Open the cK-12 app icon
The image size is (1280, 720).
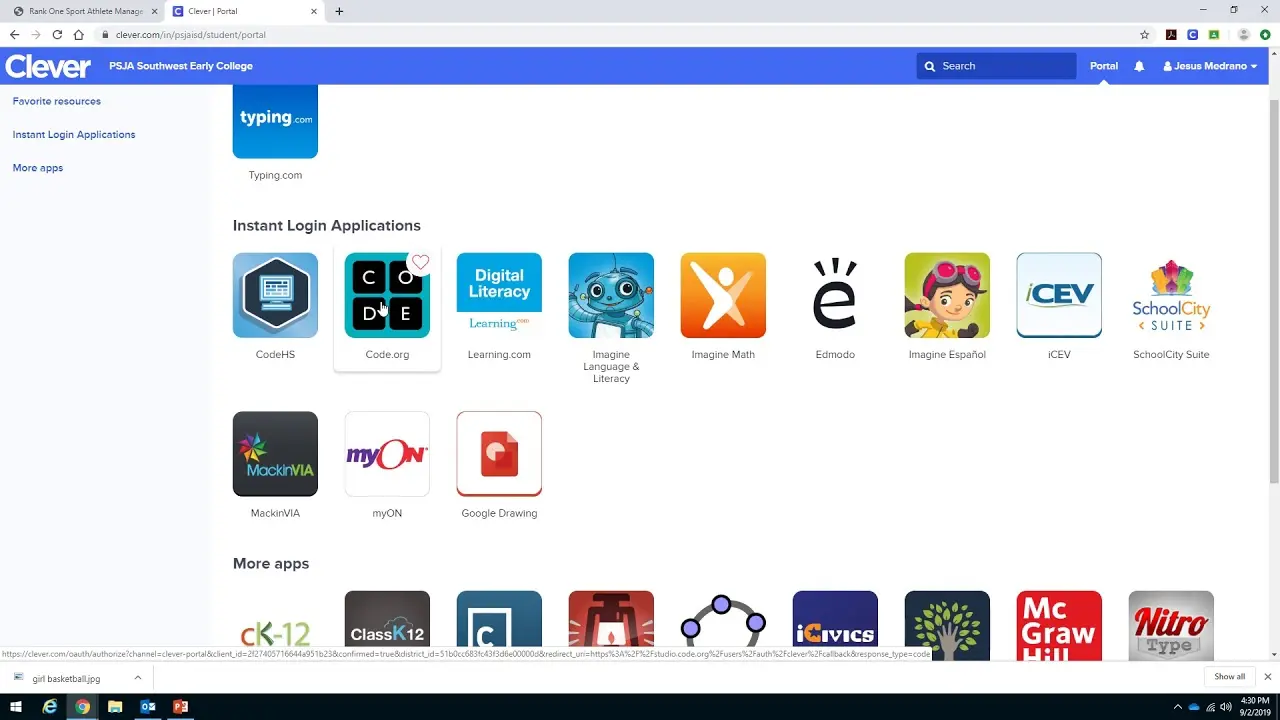pyautogui.click(x=275, y=625)
